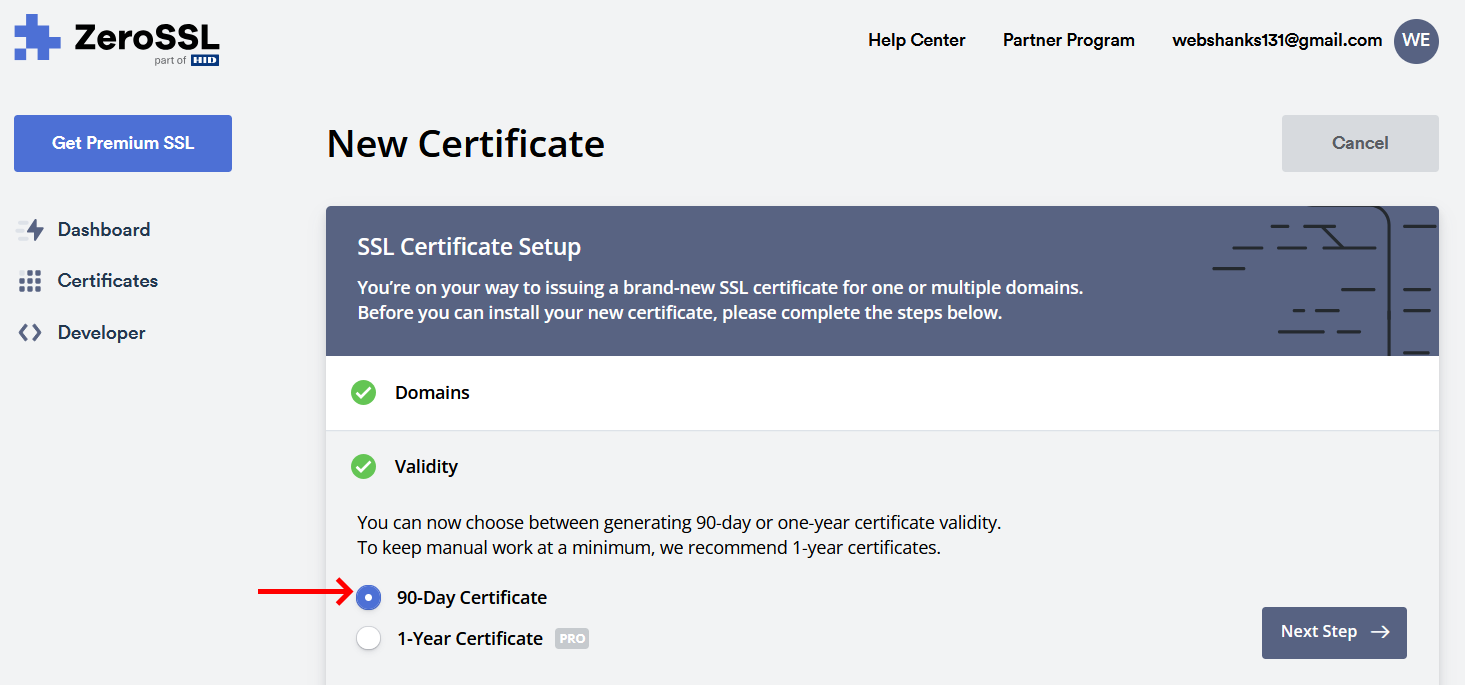Select the 1-Year Certificate radio button
This screenshot has height=685, width=1465.
click(x=369, y=638)
